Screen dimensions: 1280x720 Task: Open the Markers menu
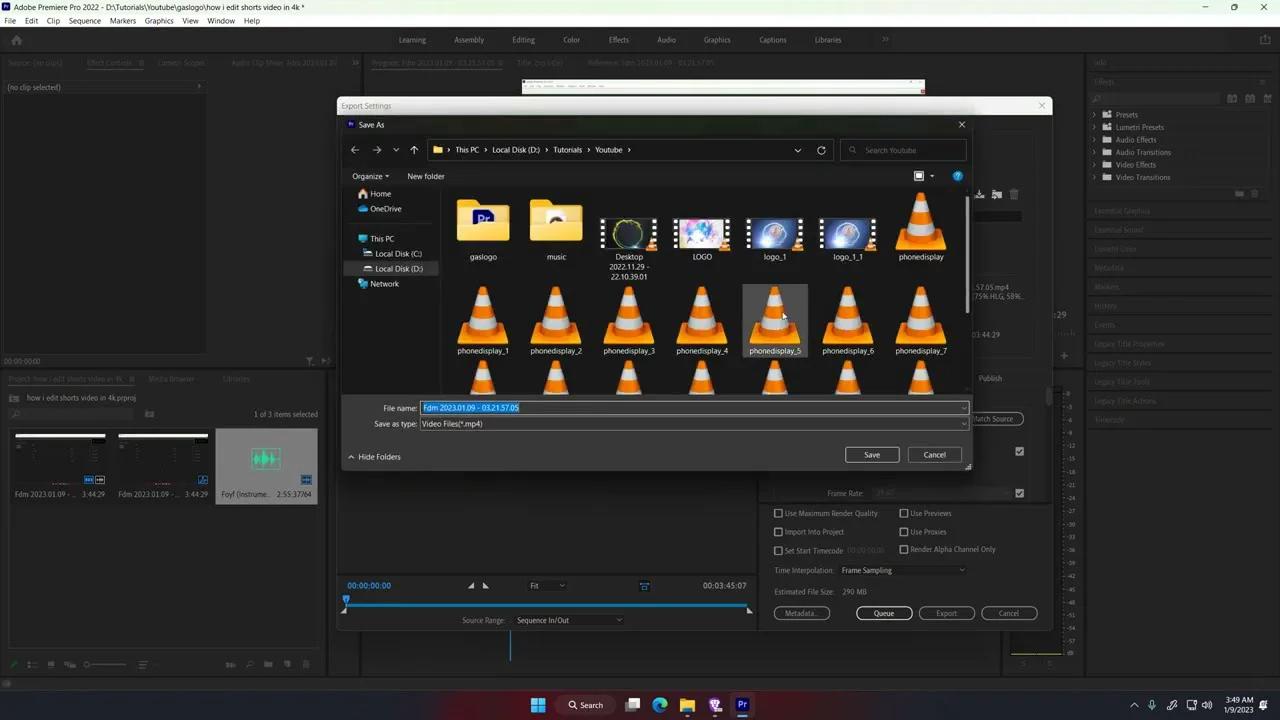point(122,20)
